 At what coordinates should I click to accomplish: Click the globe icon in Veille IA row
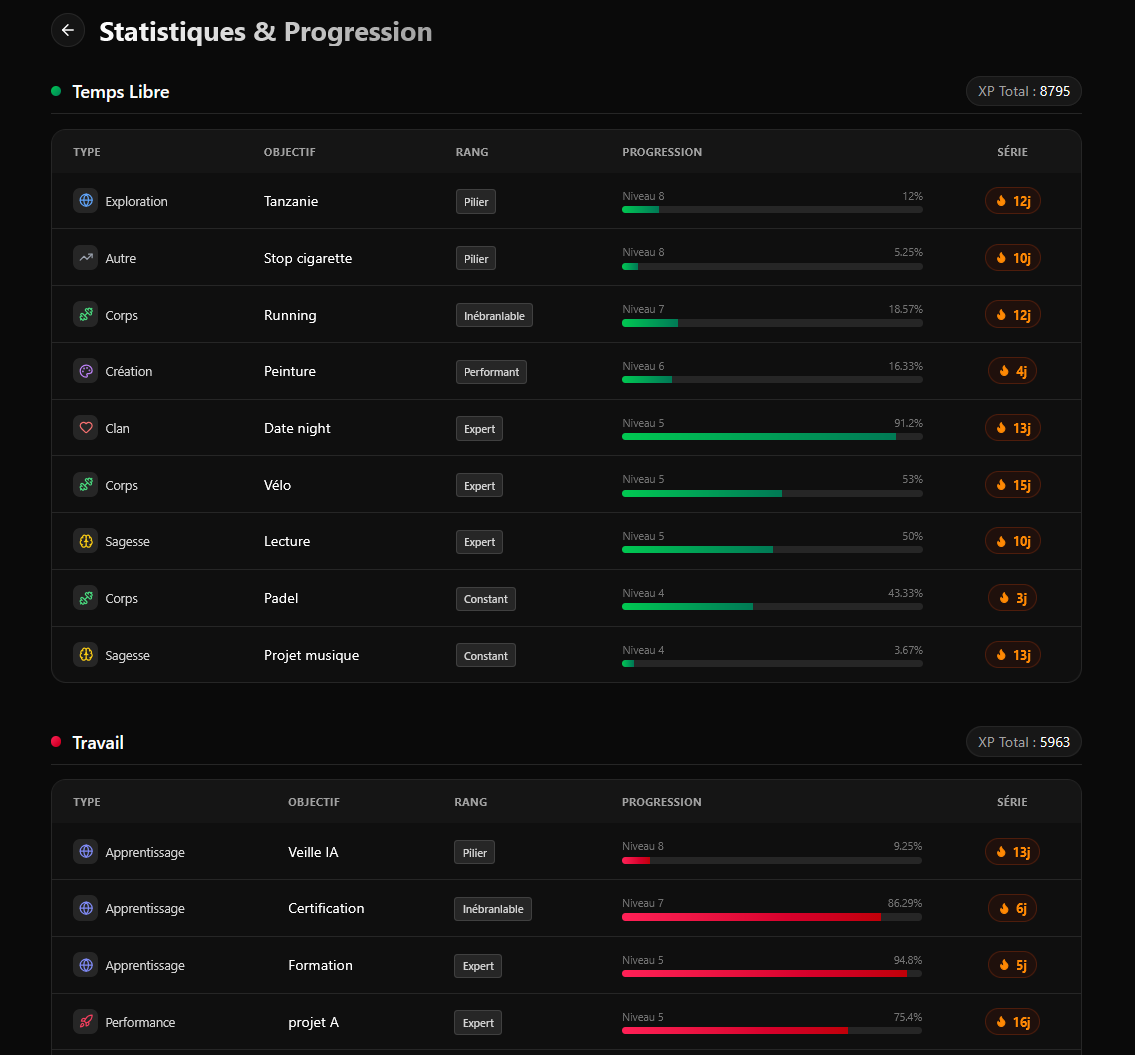(85, 852)
